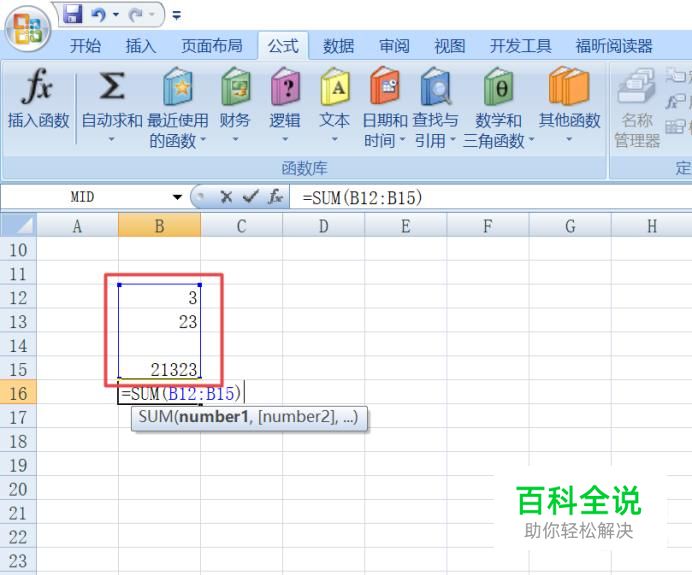Image resolution: width=692 pixels, height=575 pixels.
Task: Click SUM name in the function tooltip
Action: click(155, 417)
